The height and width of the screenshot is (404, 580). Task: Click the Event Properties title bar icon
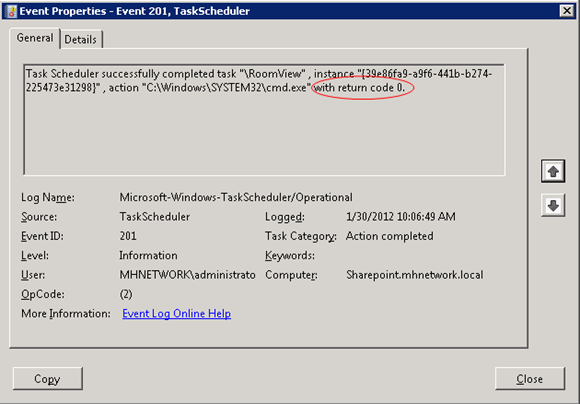point(11,11)
